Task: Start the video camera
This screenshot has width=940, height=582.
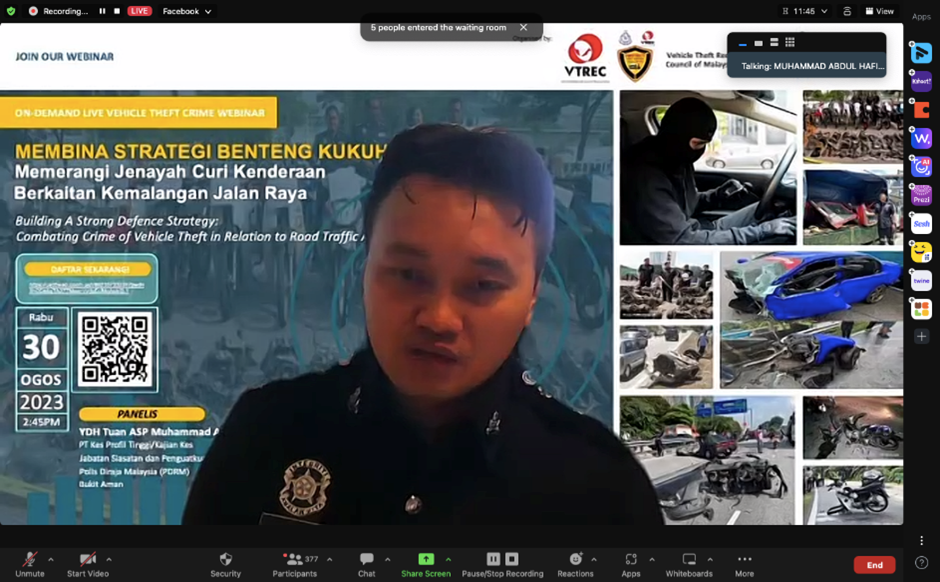Action: [x=88, y=564]
